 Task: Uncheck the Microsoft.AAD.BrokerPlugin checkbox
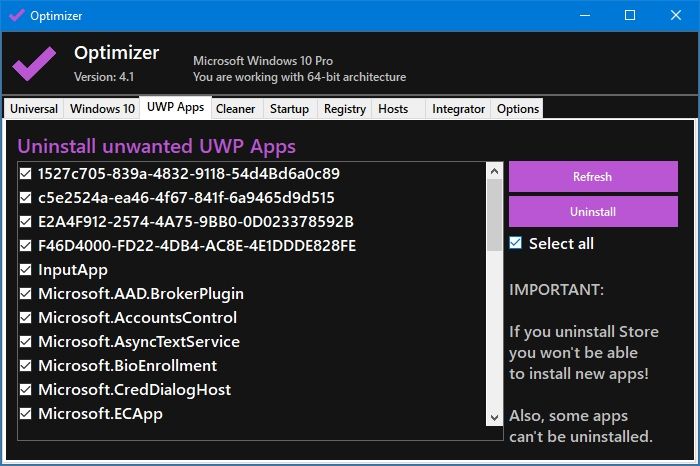(26, 294)
